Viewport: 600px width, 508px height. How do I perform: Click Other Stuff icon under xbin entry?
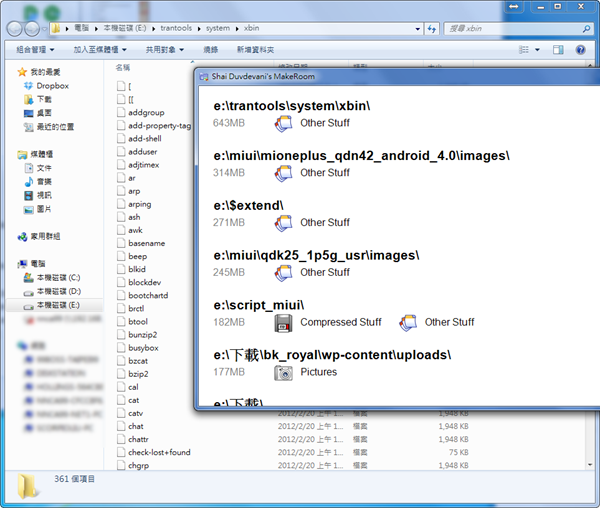(283, 124)
